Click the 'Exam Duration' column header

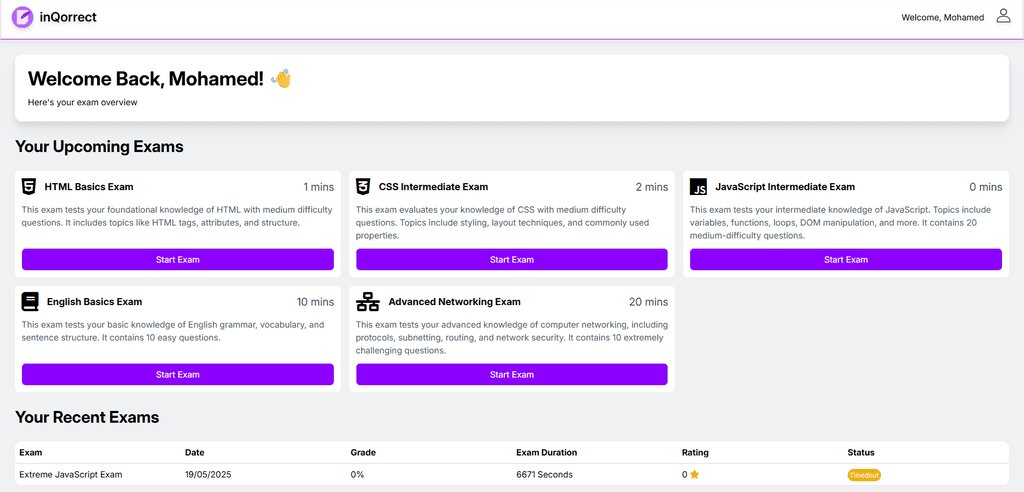[547, 452]
